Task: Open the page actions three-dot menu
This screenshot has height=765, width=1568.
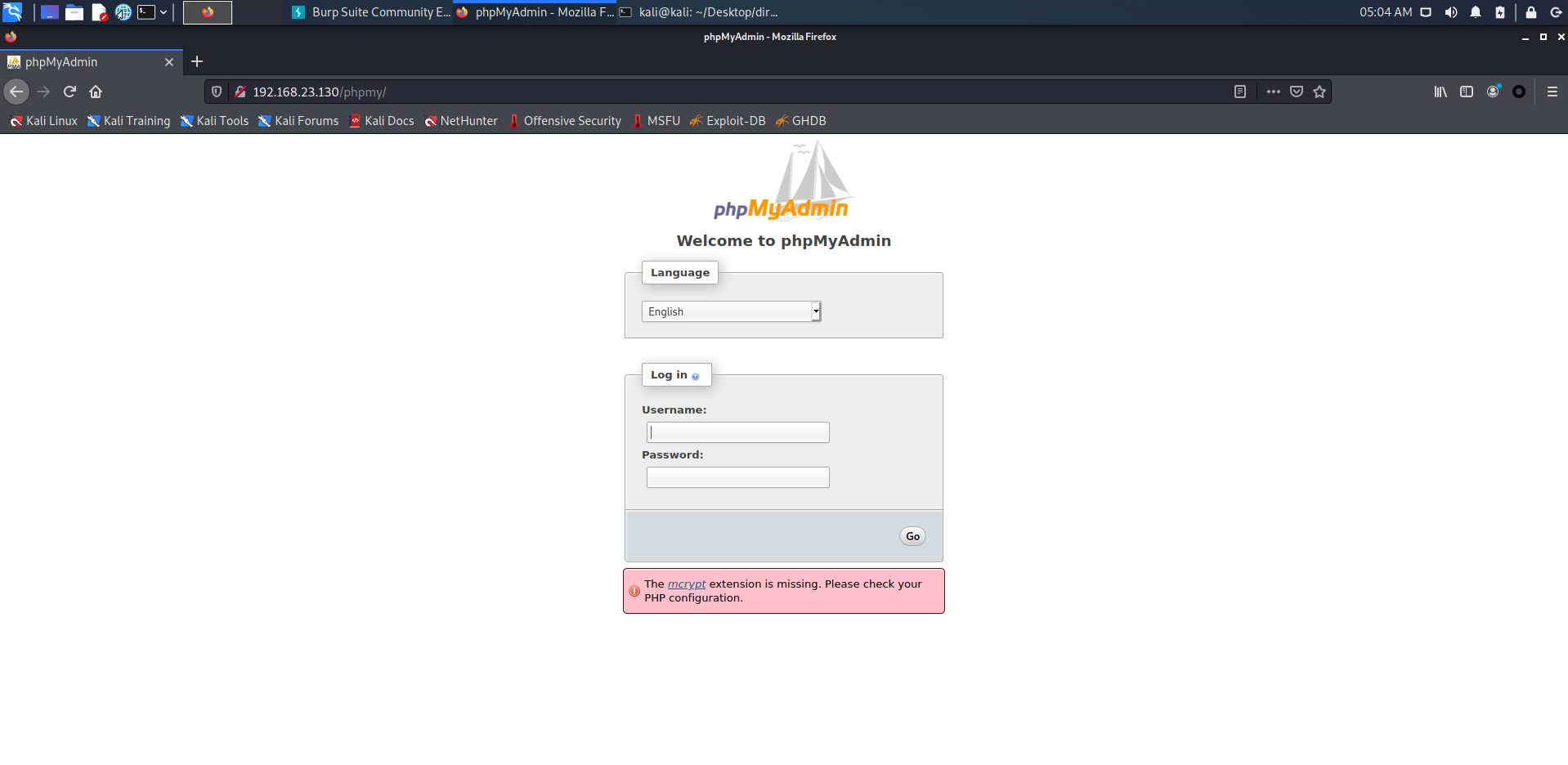Action: click(1274, 92)
